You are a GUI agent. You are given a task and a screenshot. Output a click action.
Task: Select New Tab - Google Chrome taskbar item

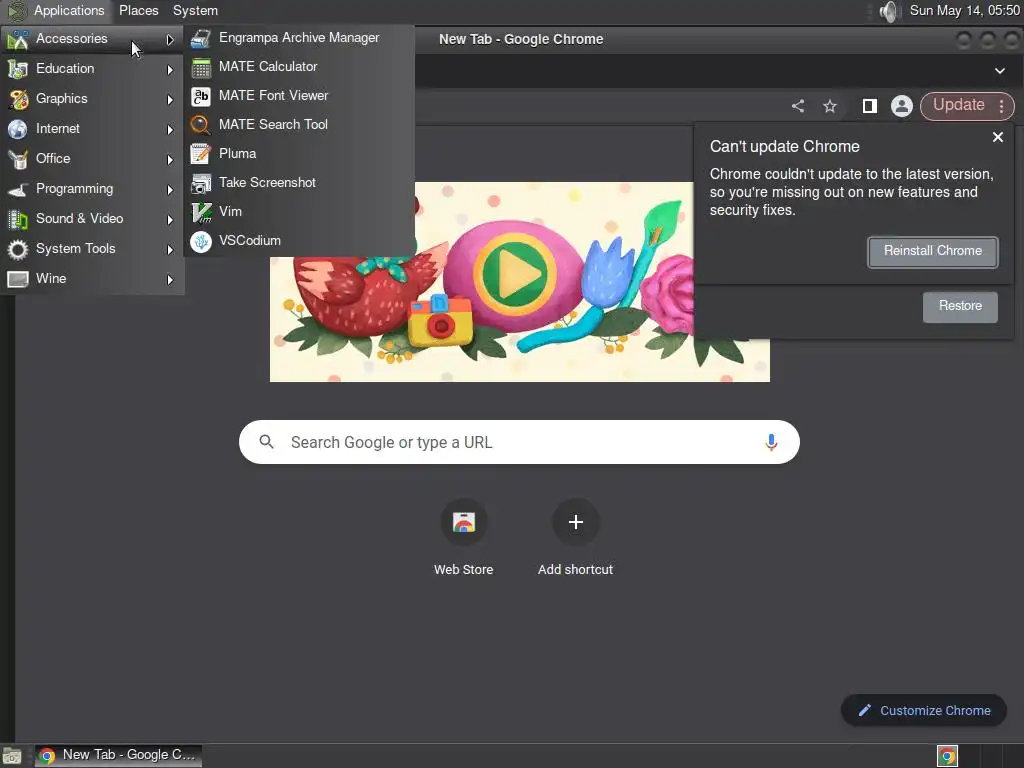tap(118, 755)
